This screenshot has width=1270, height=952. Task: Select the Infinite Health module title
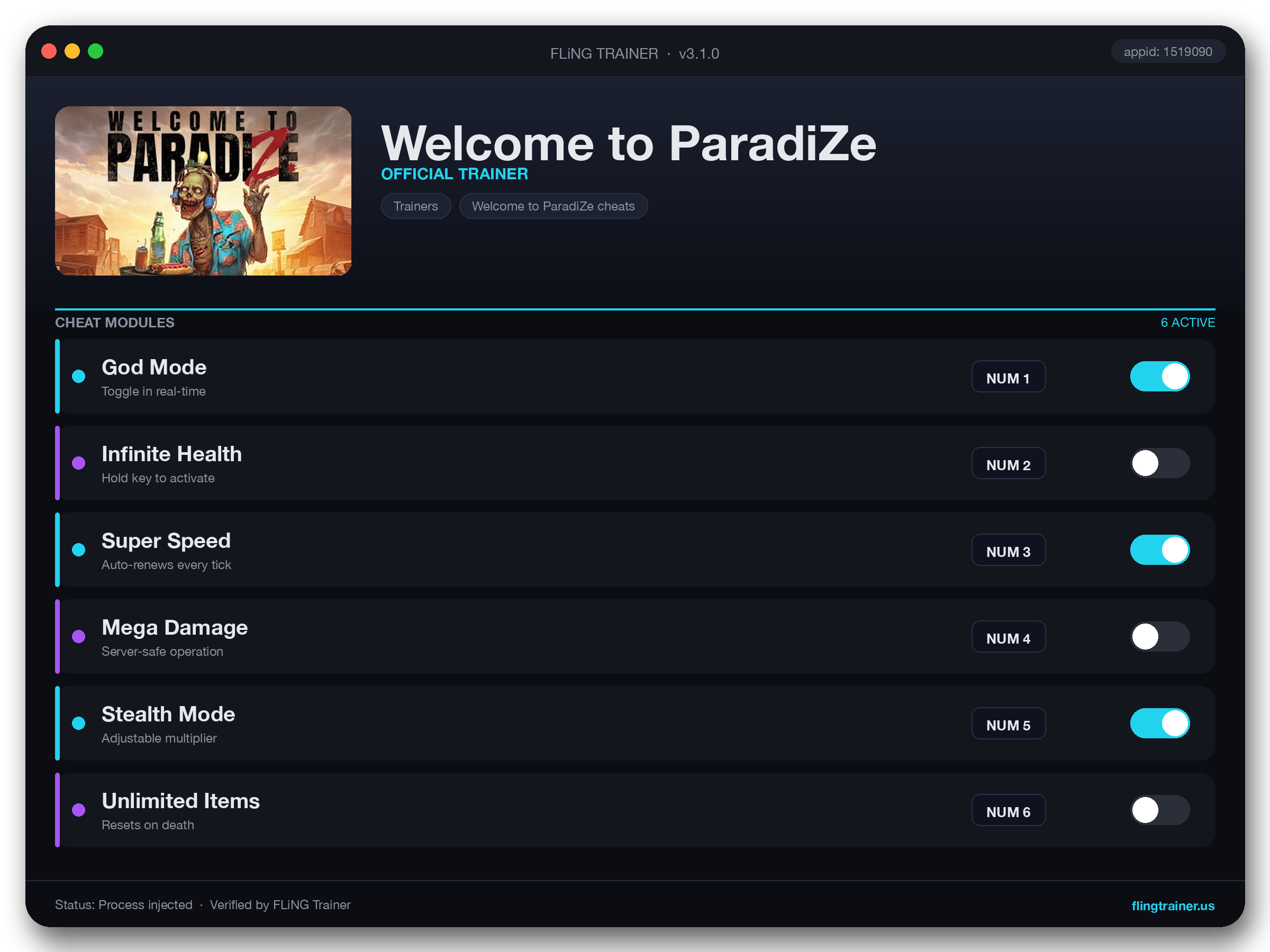[171, 454]
